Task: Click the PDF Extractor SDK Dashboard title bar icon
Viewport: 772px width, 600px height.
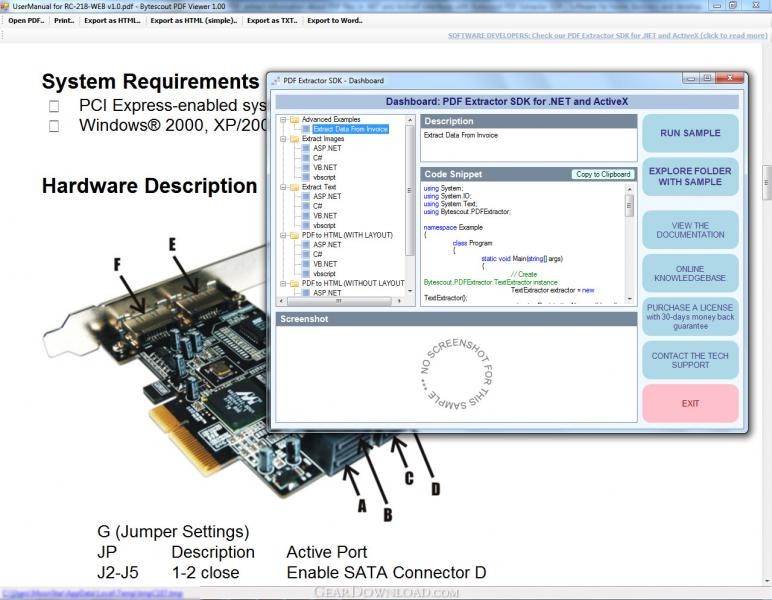Action: [276, 80]
